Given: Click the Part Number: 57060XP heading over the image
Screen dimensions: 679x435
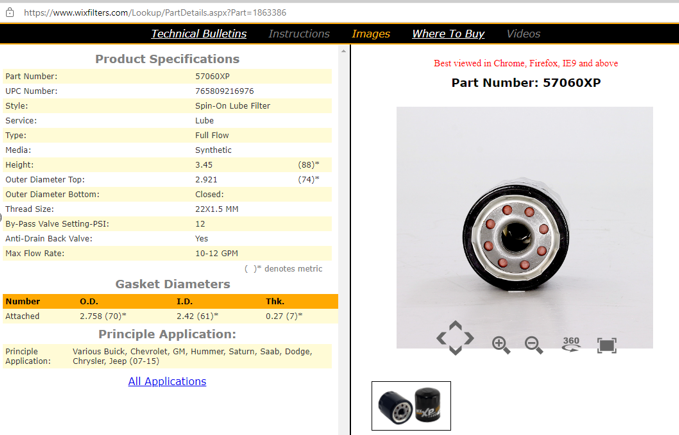Looking at the screenshot, I should [526, 83].
